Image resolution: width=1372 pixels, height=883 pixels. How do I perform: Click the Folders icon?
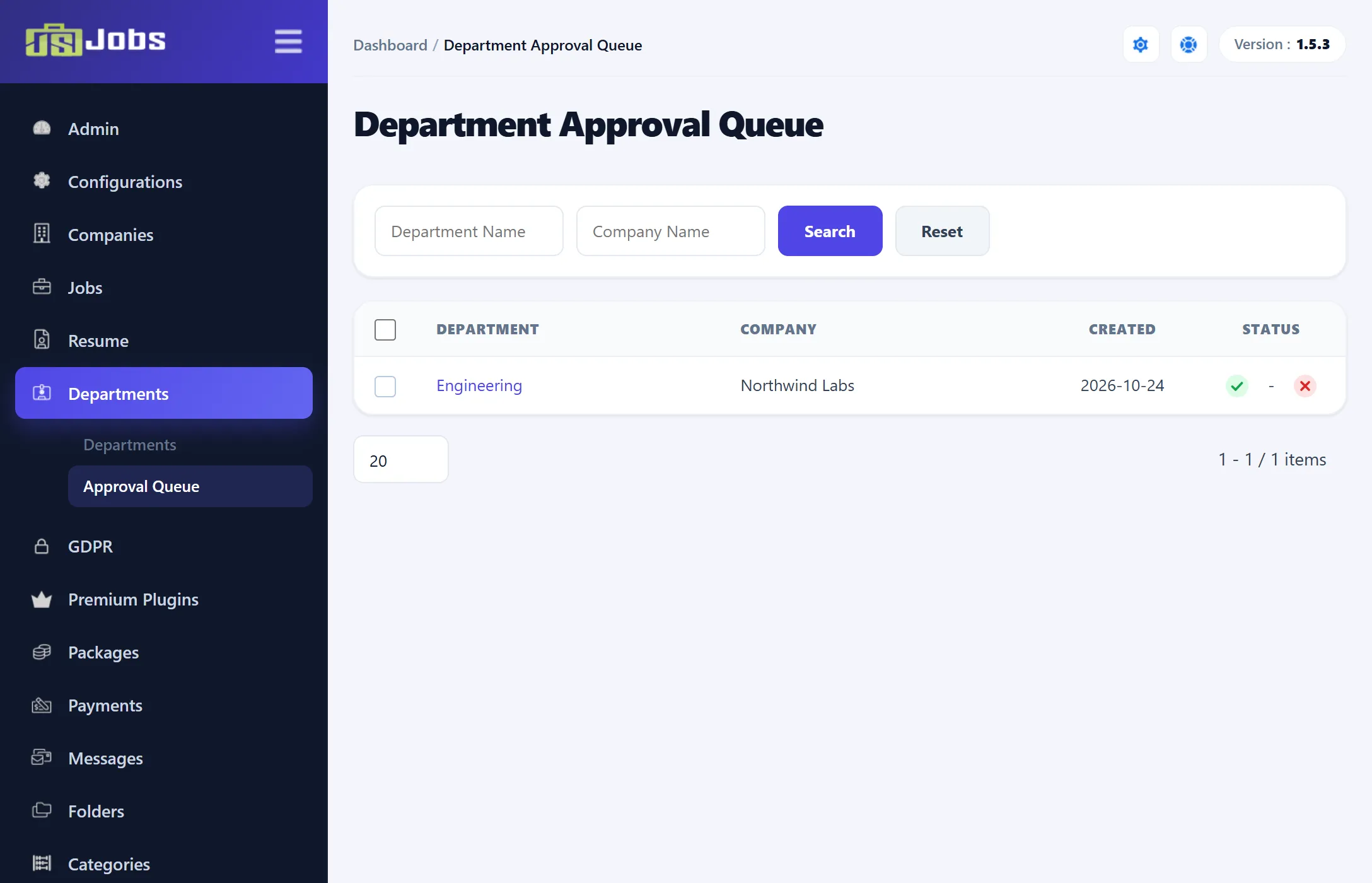[42, 810]
